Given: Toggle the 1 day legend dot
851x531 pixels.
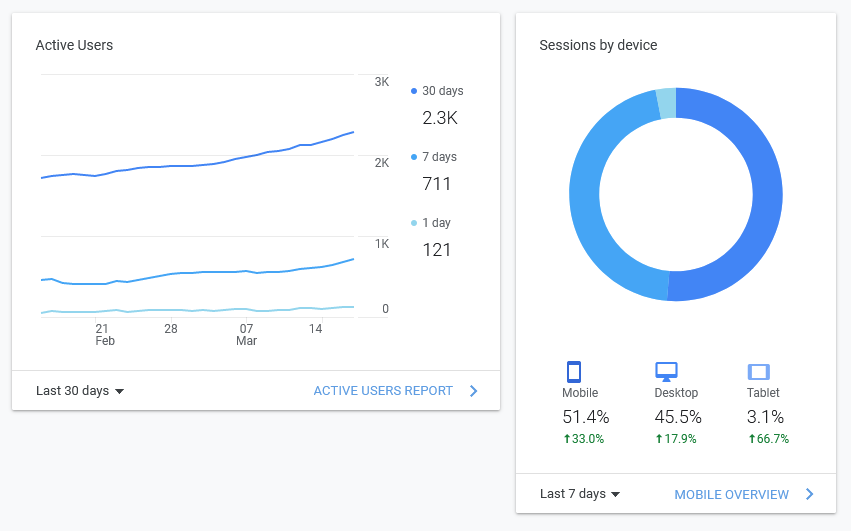Looking at the screenshot, I should 414,223.
